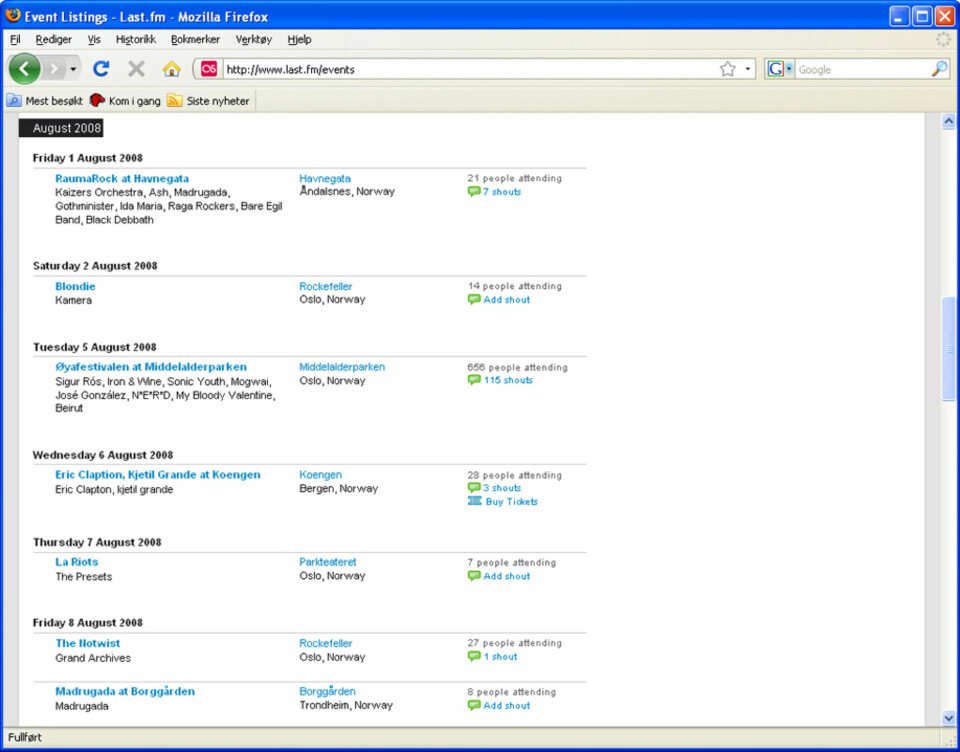Click the URL address field
Viewport: 960px width, 752px height.
pos(468,70)
